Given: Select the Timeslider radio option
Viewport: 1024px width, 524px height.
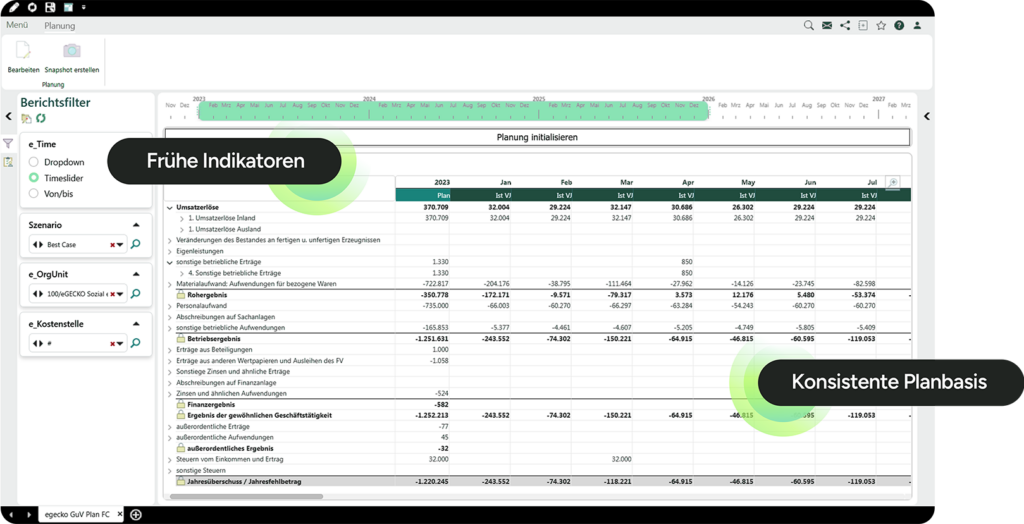Looking at the screenshot, I should 34,178.
